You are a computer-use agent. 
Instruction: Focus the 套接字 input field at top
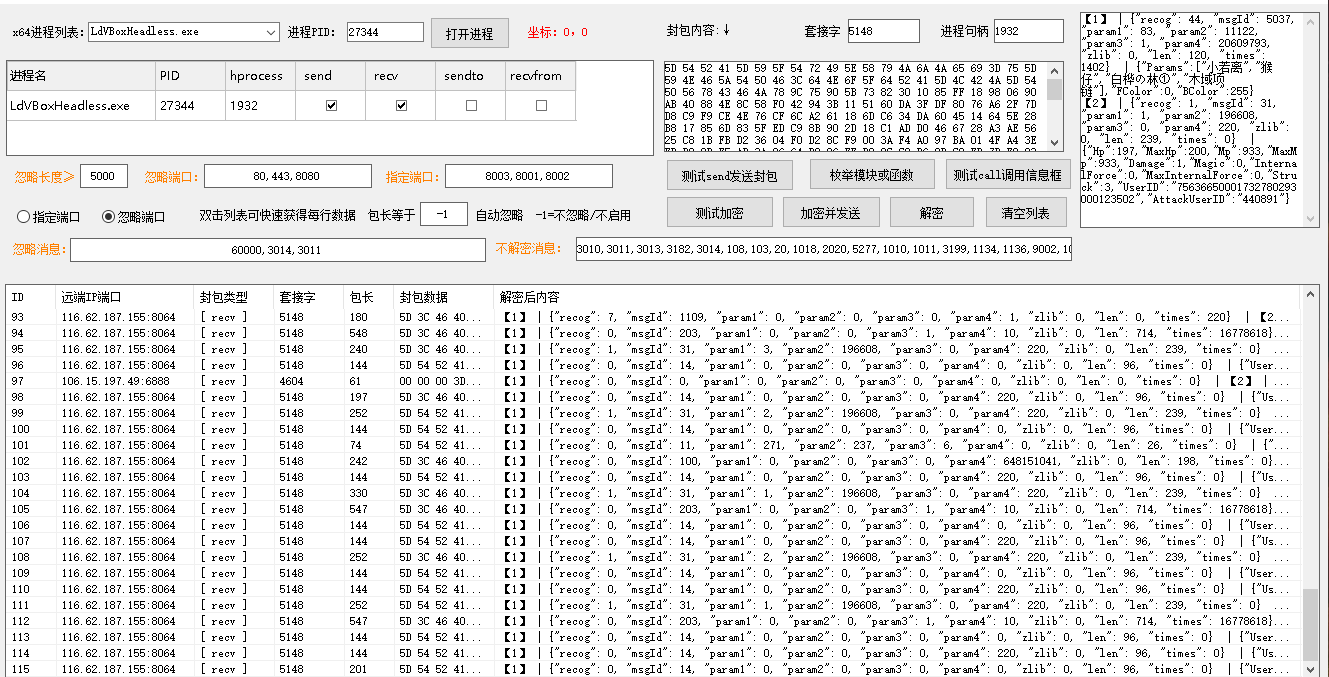(883, 31)
